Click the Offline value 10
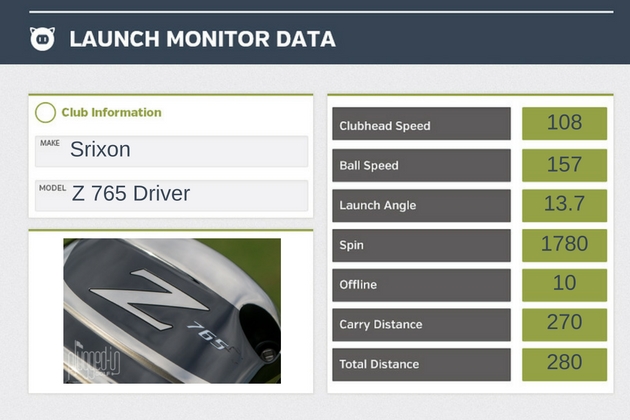Viewport: 630px width, 420px height. point(565,285)
